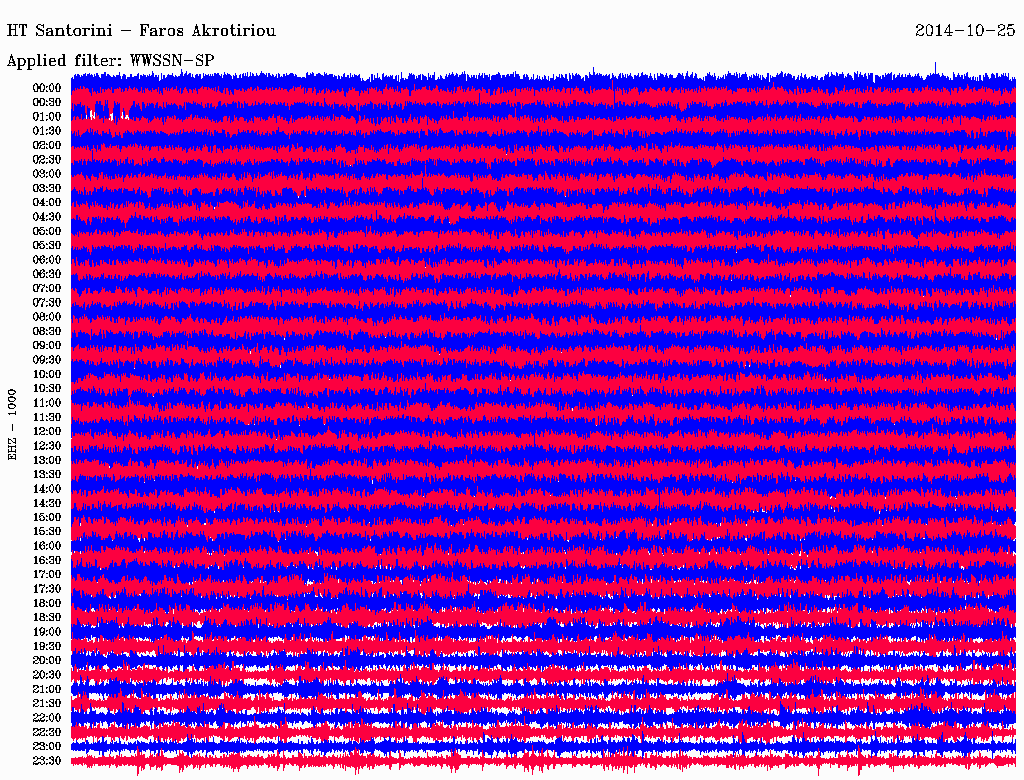Select the 09:00 time label
This screenshot has height=780, width=1024.
pos(47,346)
